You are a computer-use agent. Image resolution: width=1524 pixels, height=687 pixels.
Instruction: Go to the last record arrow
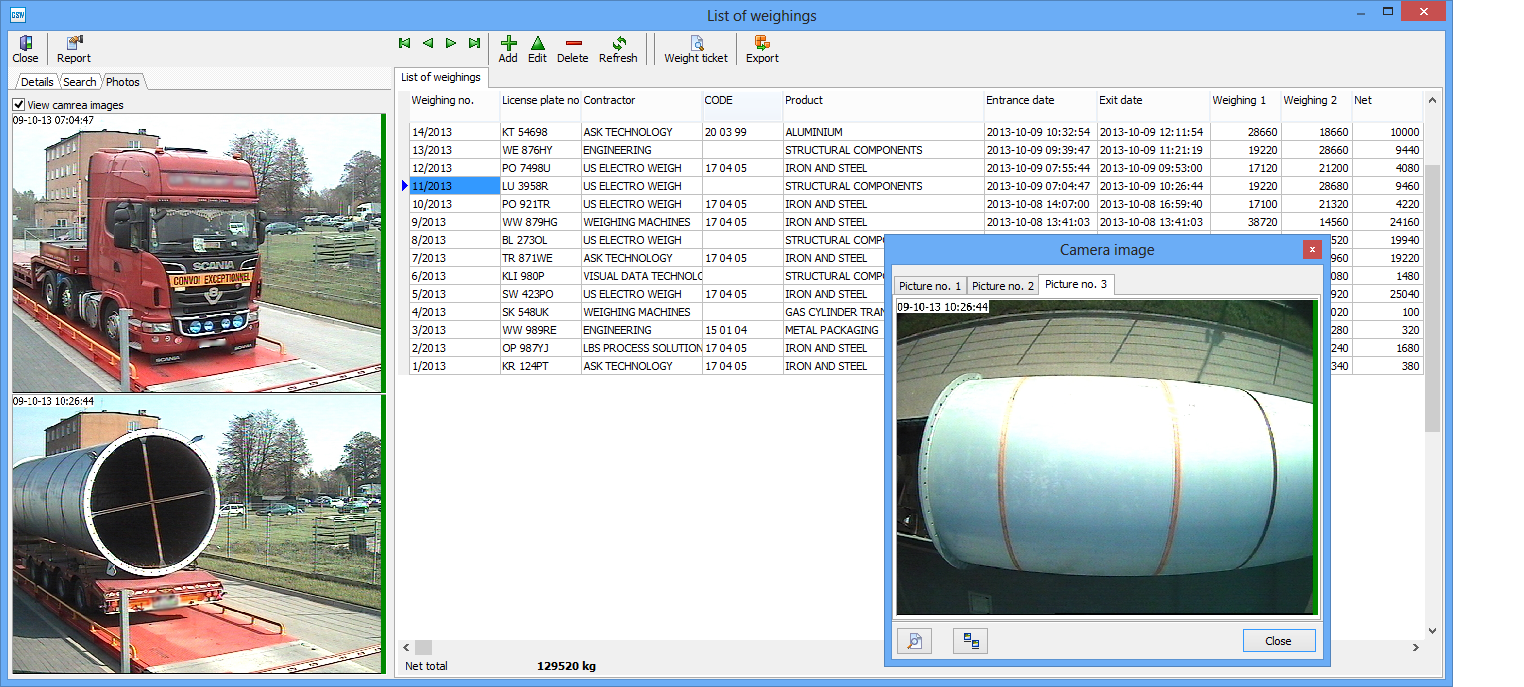[x=474, y=43]
